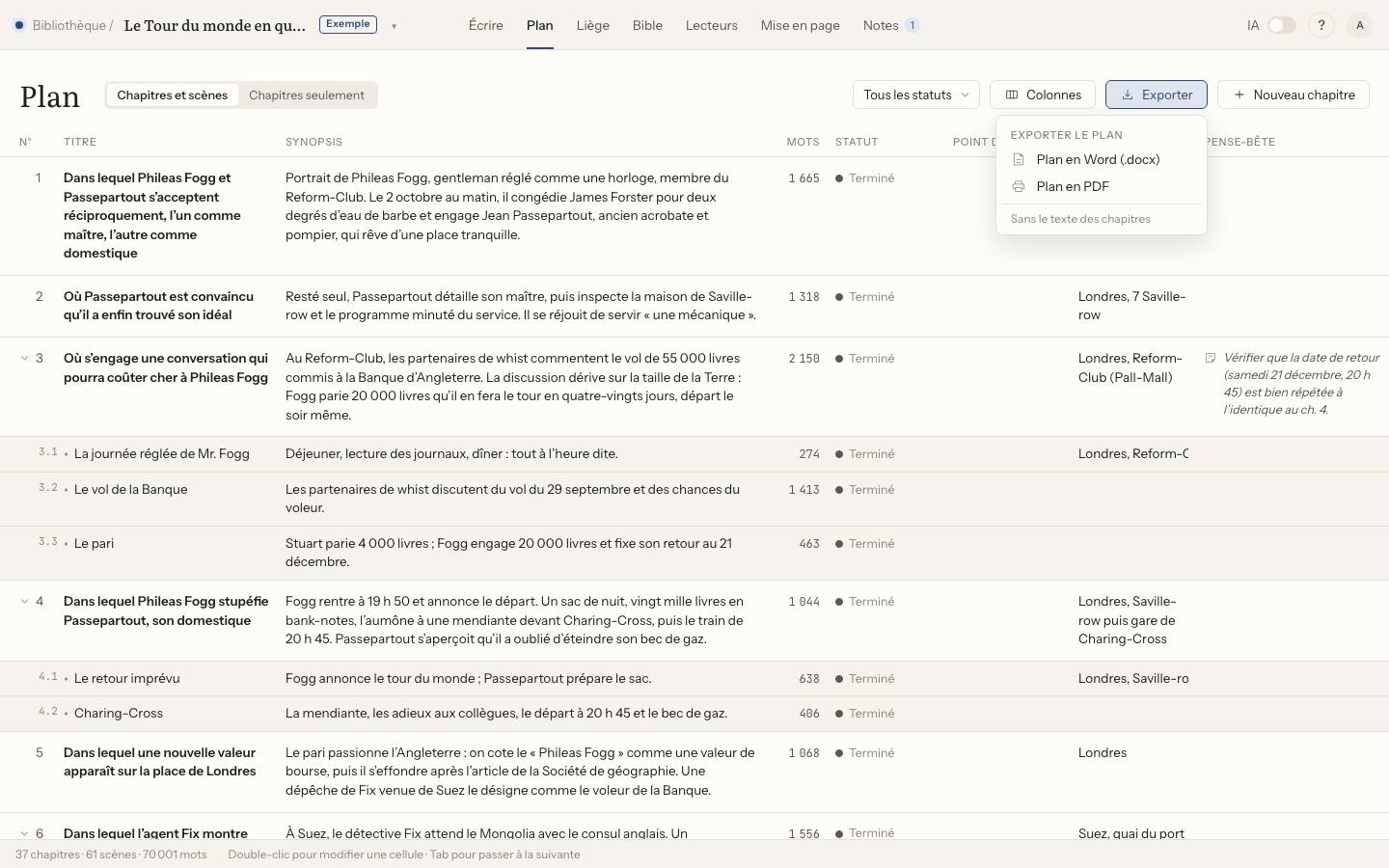Select the 'Chapitres et scènes' view
This screenshot has height=868, width=1389.
(x=173, y=95)
